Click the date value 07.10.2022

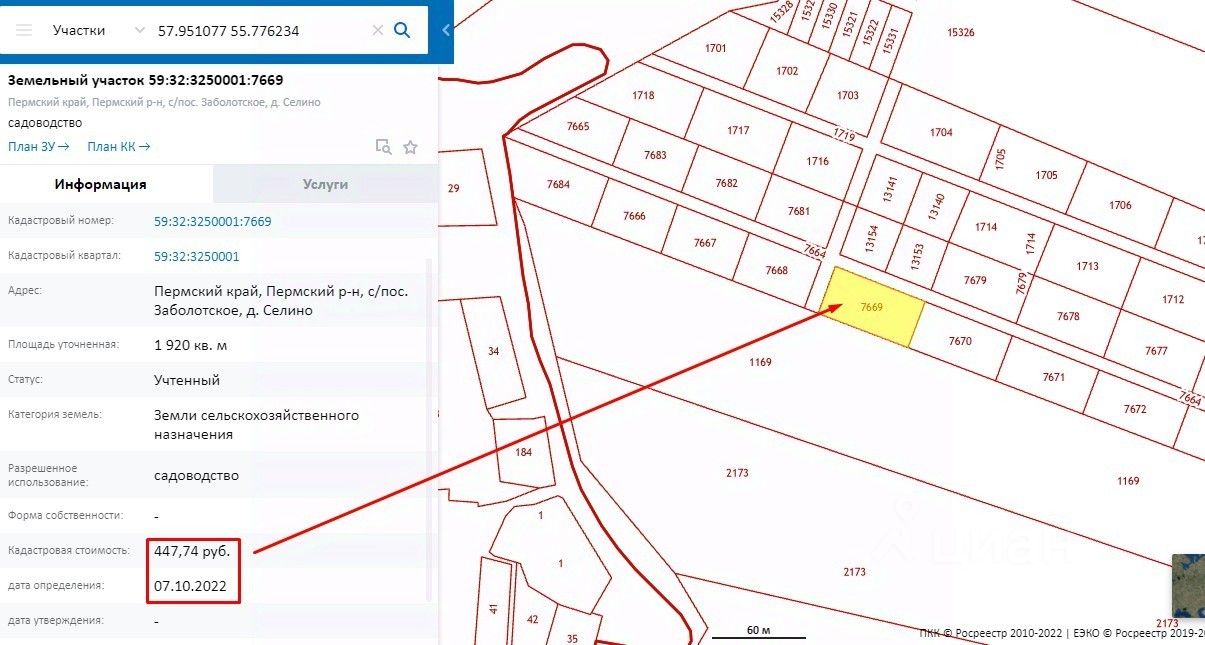pos(188,584)
